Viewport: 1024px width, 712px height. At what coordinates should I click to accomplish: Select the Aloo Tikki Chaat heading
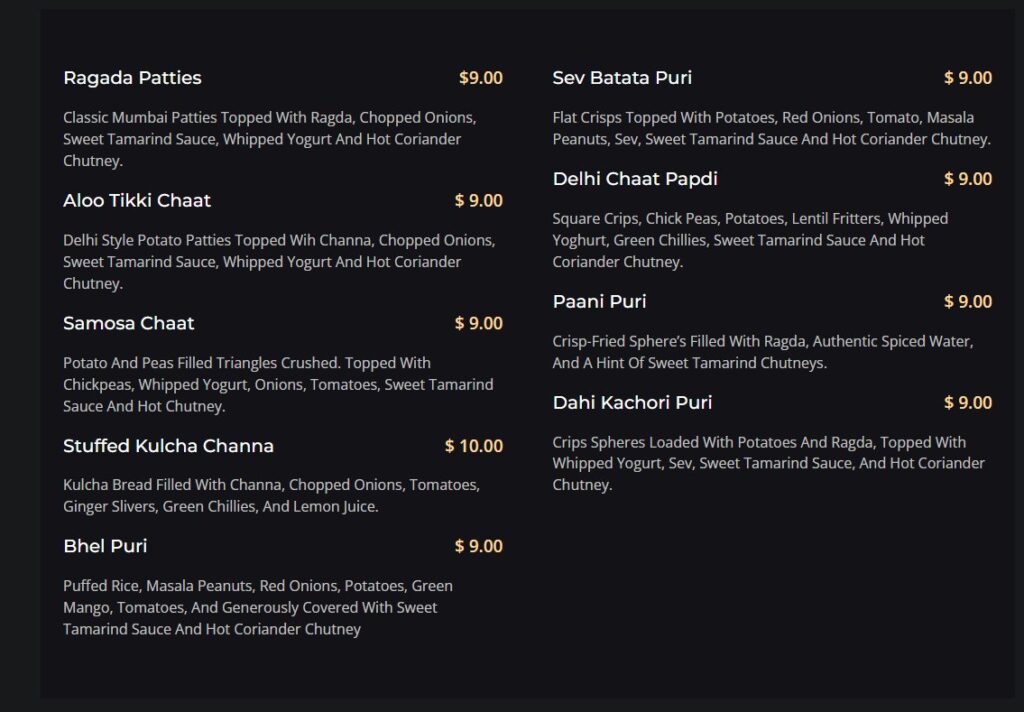click(137, 201)
